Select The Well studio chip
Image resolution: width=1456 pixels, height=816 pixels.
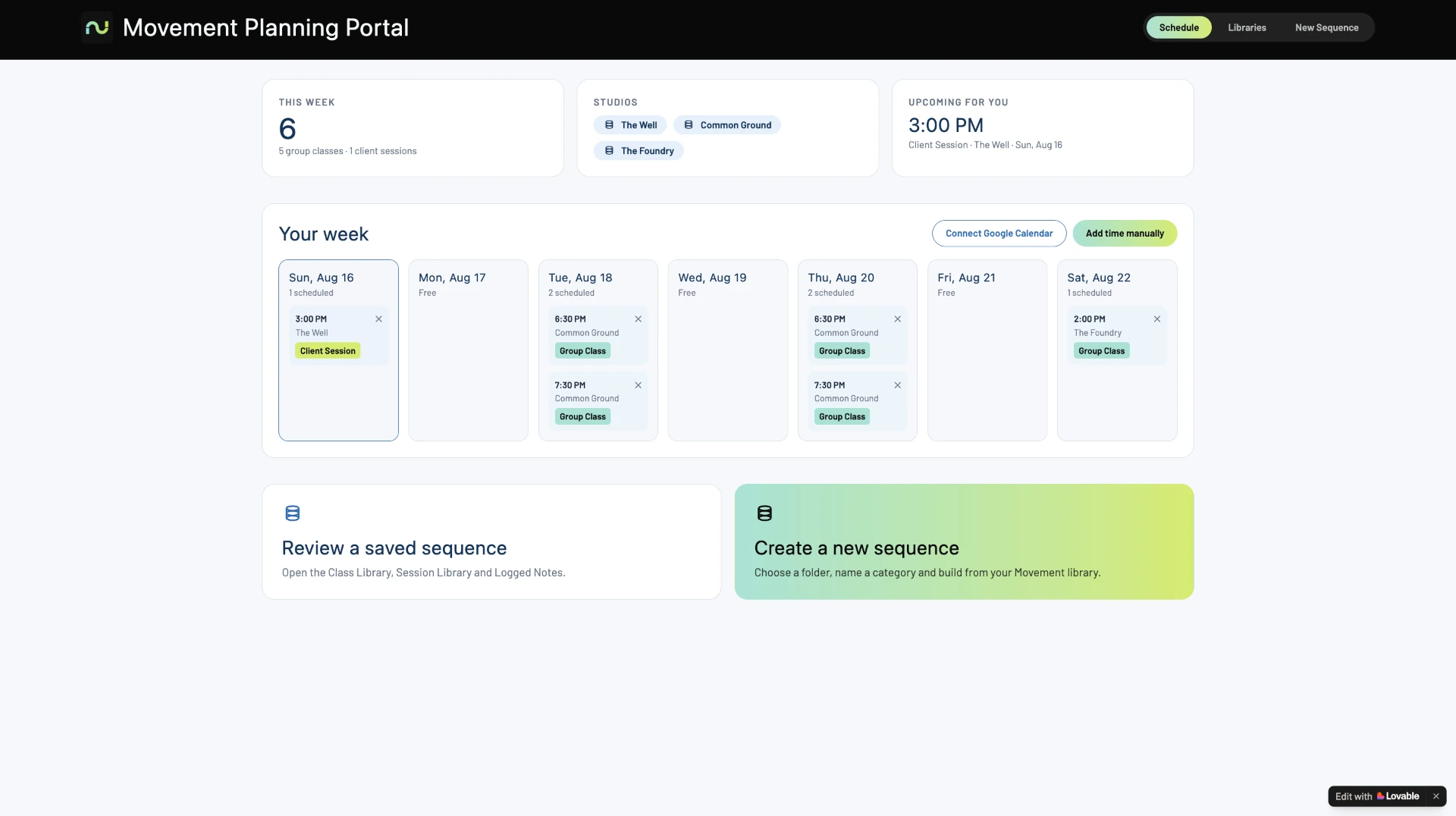coord(630,125)
